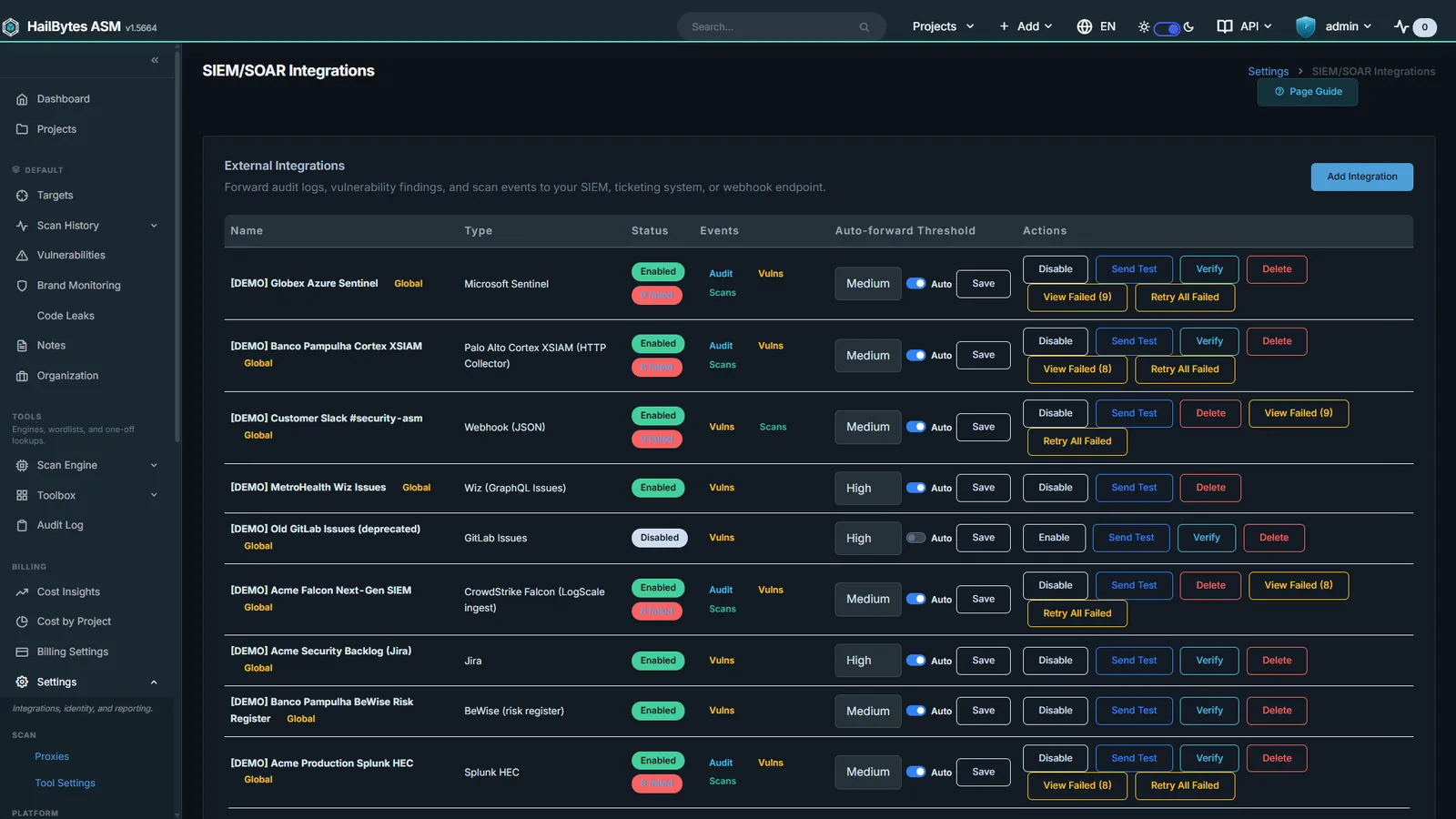Image resolution: width=1456 pixels, height=819 pixels.
Task: Go to Brand Monitoring page
Action: [x=78, y=286]
